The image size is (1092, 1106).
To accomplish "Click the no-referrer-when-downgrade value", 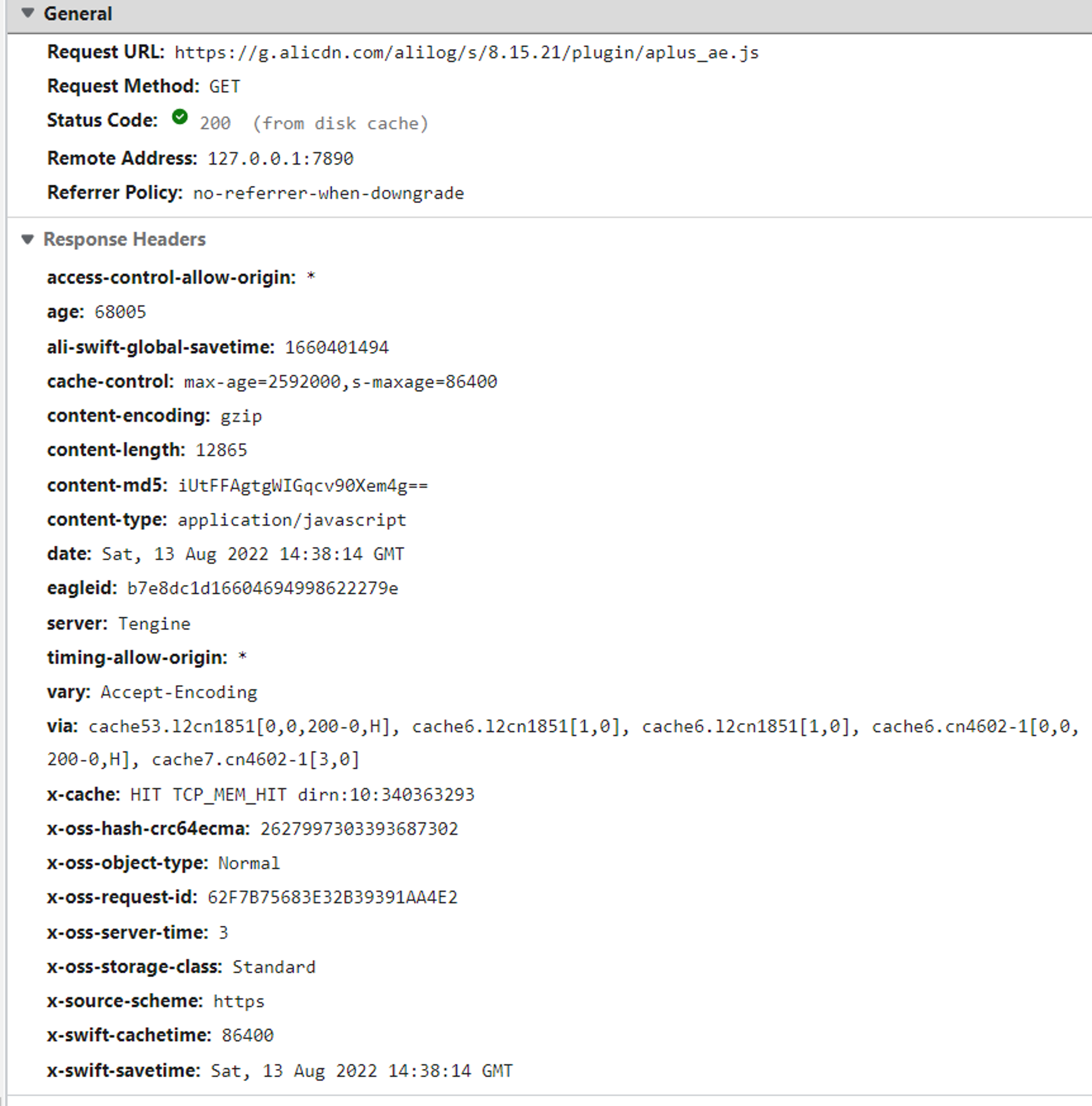I will coord(328,193).
